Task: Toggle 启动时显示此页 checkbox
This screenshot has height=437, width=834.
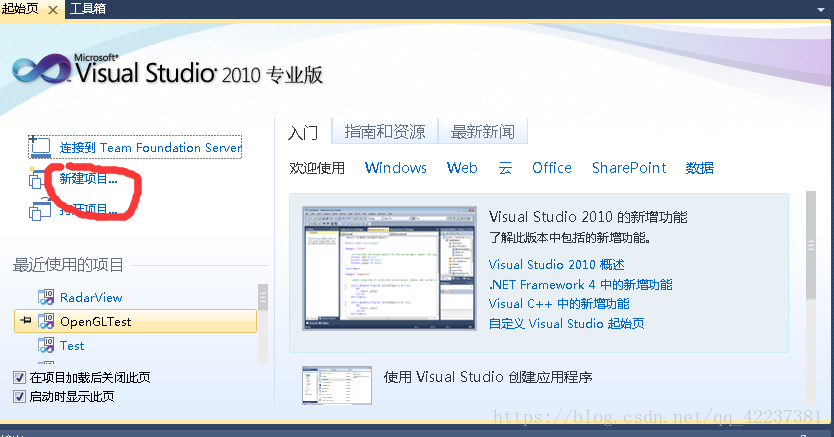Action: [x=19, y=397]
